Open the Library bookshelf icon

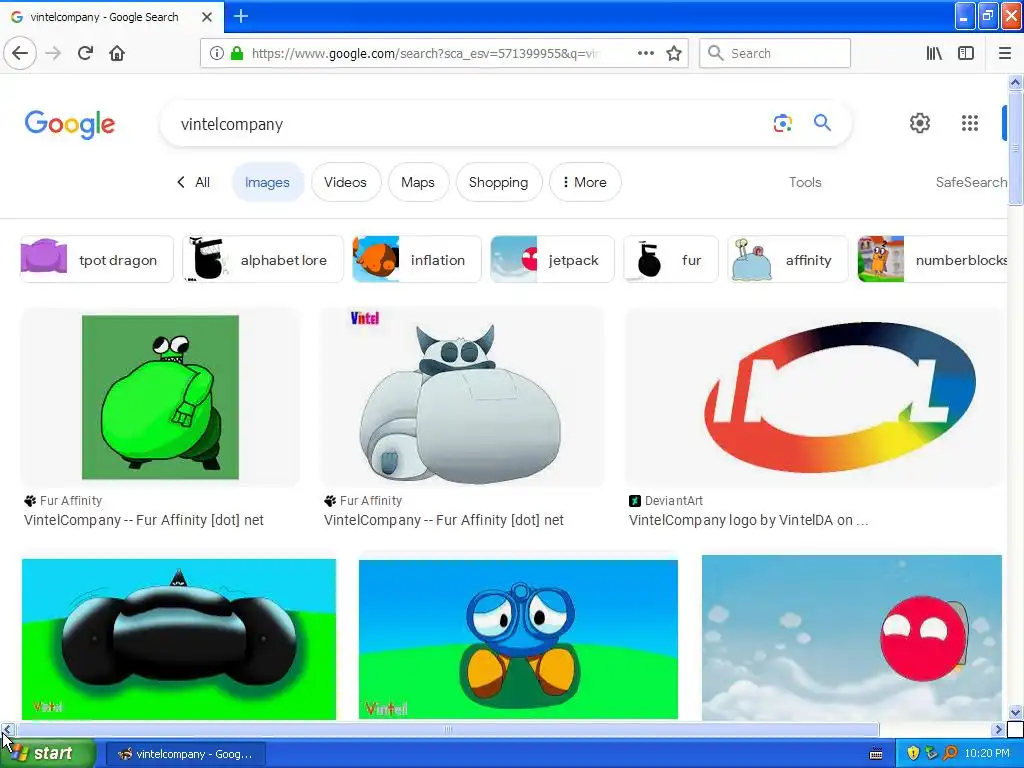point(934,53)
